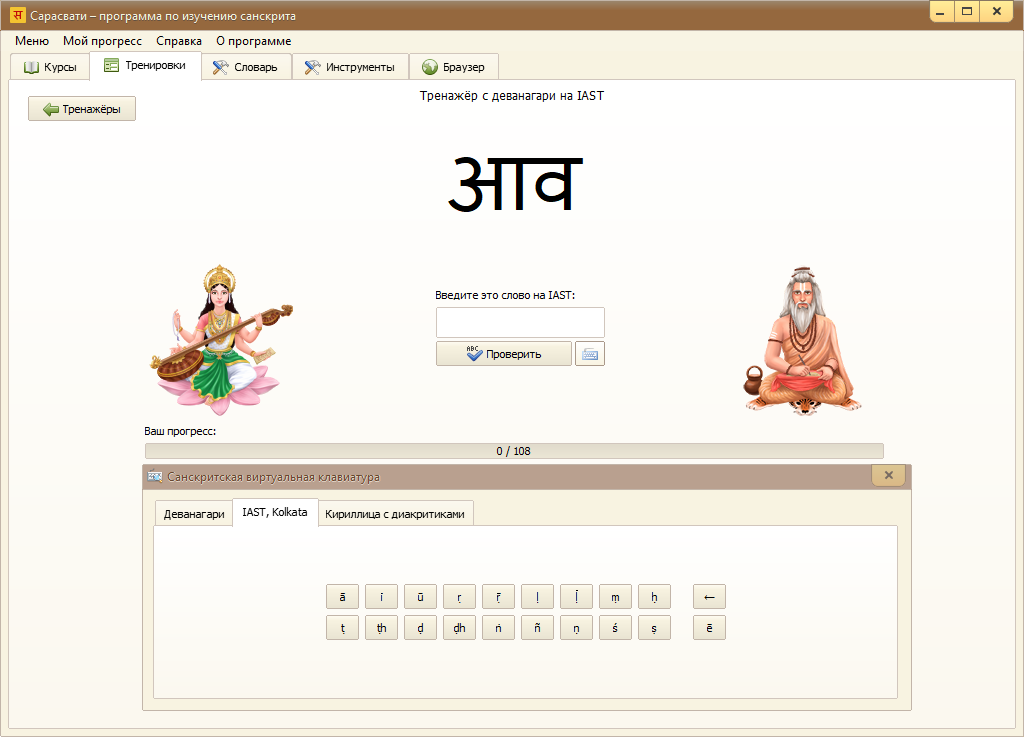Switch to the Словарь tab
Viewport: 1024px width, 737px height.
click(x=246, y=67)
